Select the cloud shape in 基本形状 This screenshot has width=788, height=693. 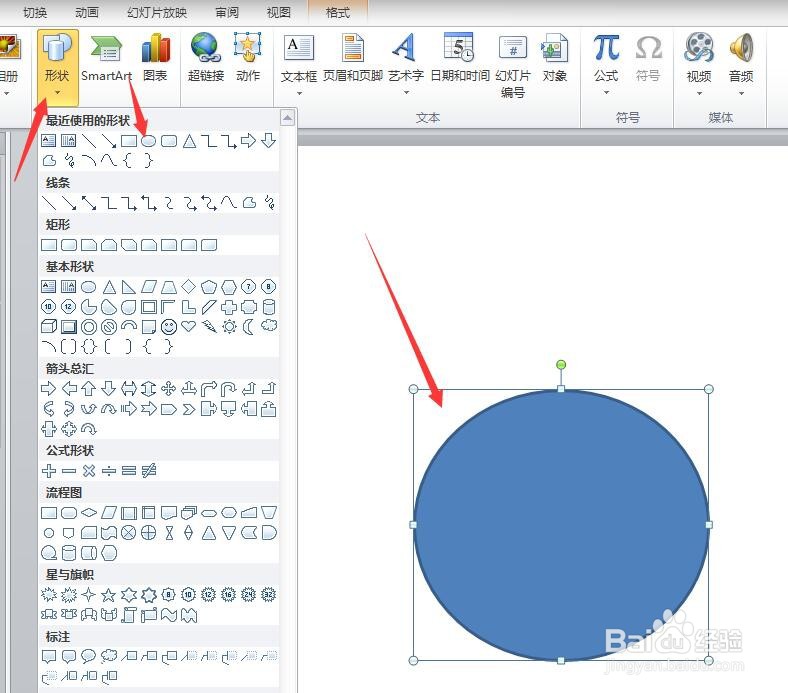[x=269, y=326]
